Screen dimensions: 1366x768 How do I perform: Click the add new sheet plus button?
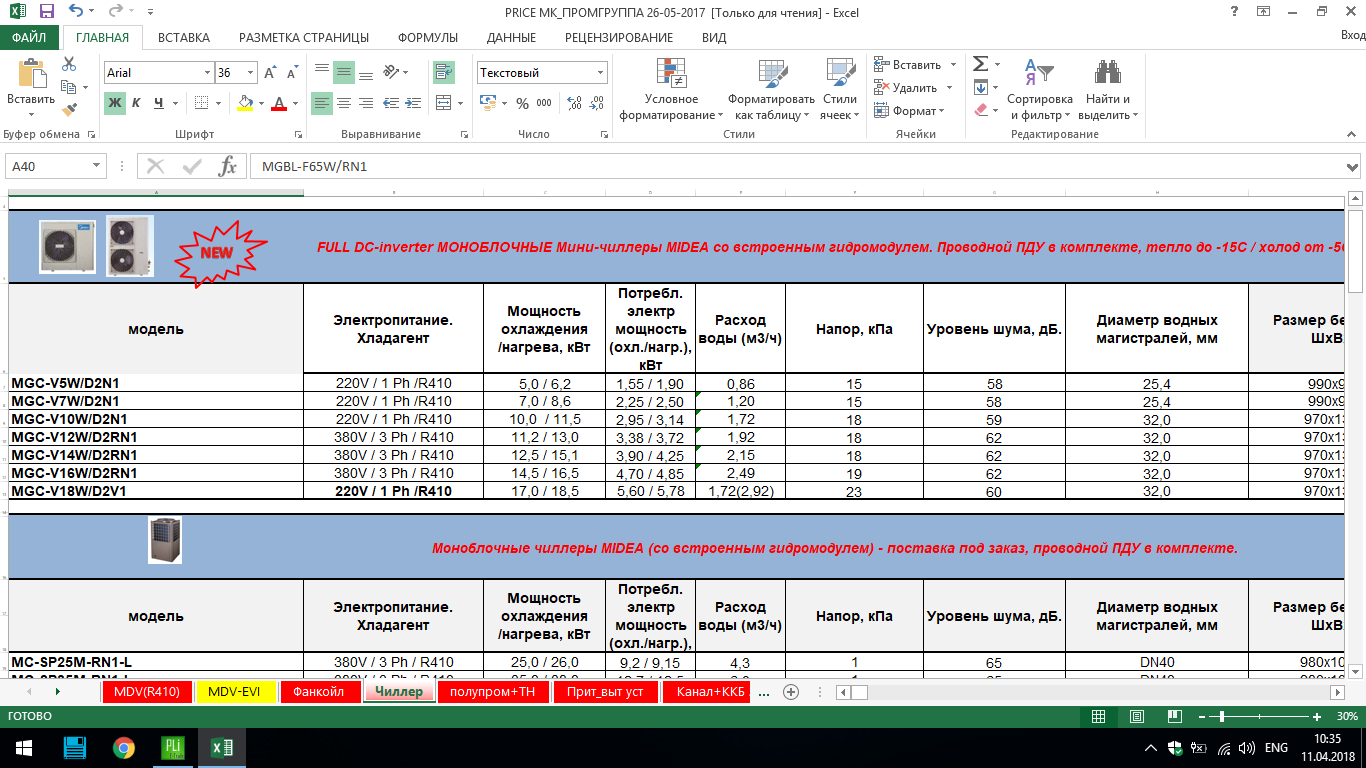[791, 692]
